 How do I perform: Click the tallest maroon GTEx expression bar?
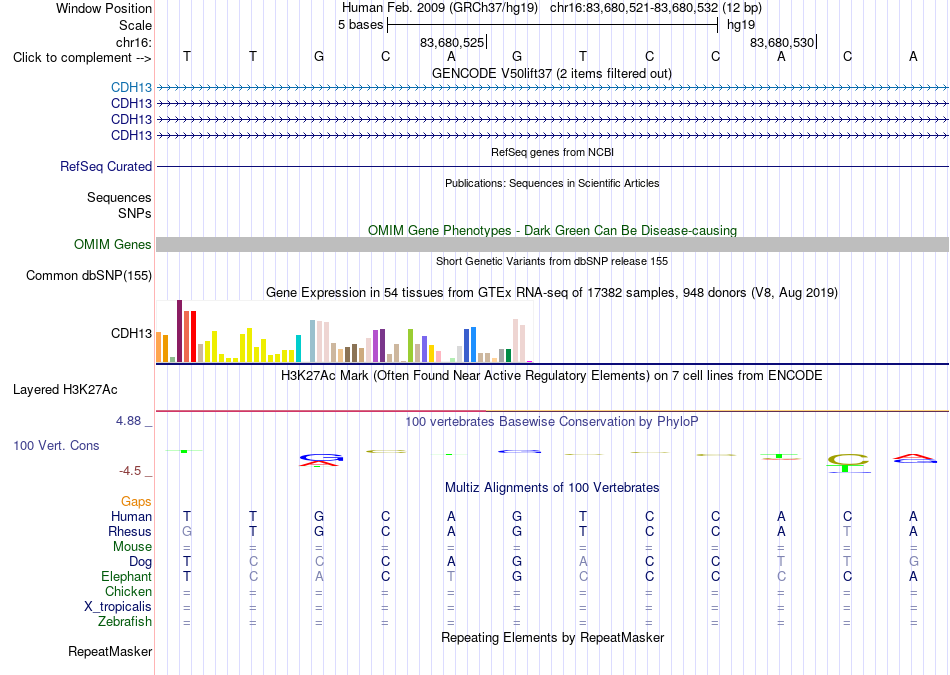point(179,331)
